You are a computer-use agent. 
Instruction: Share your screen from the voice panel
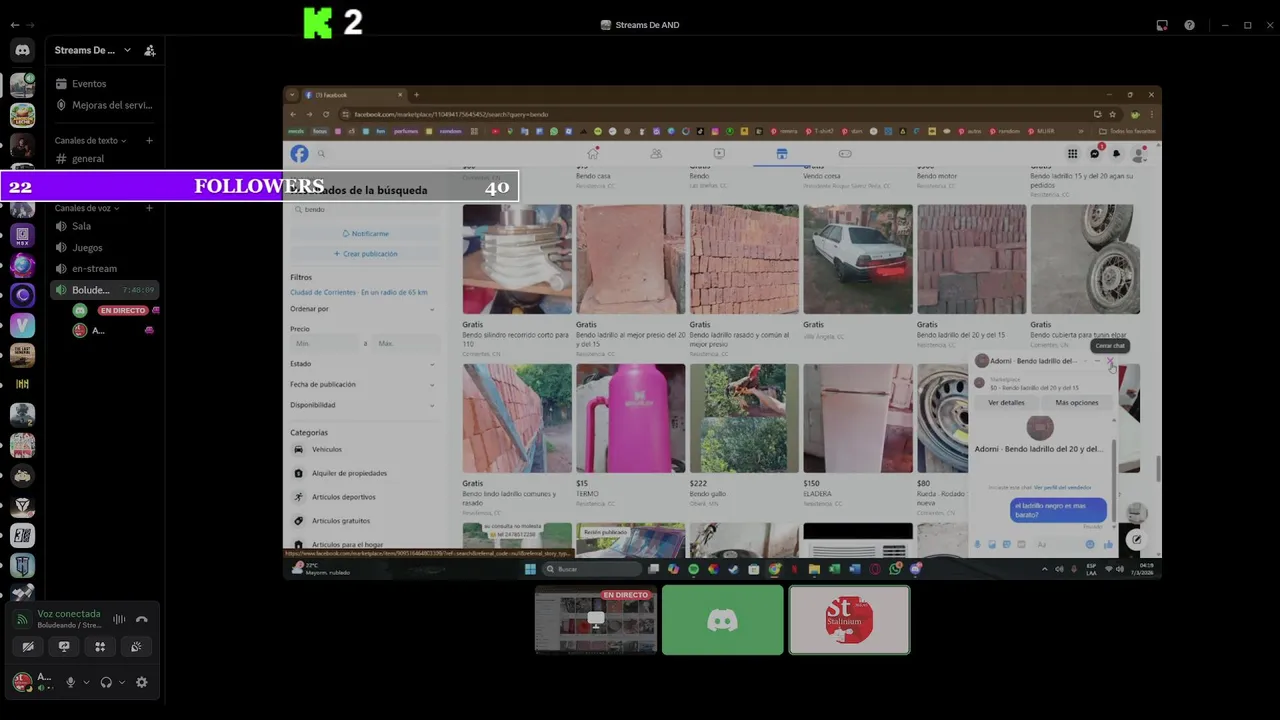point(64,647)
